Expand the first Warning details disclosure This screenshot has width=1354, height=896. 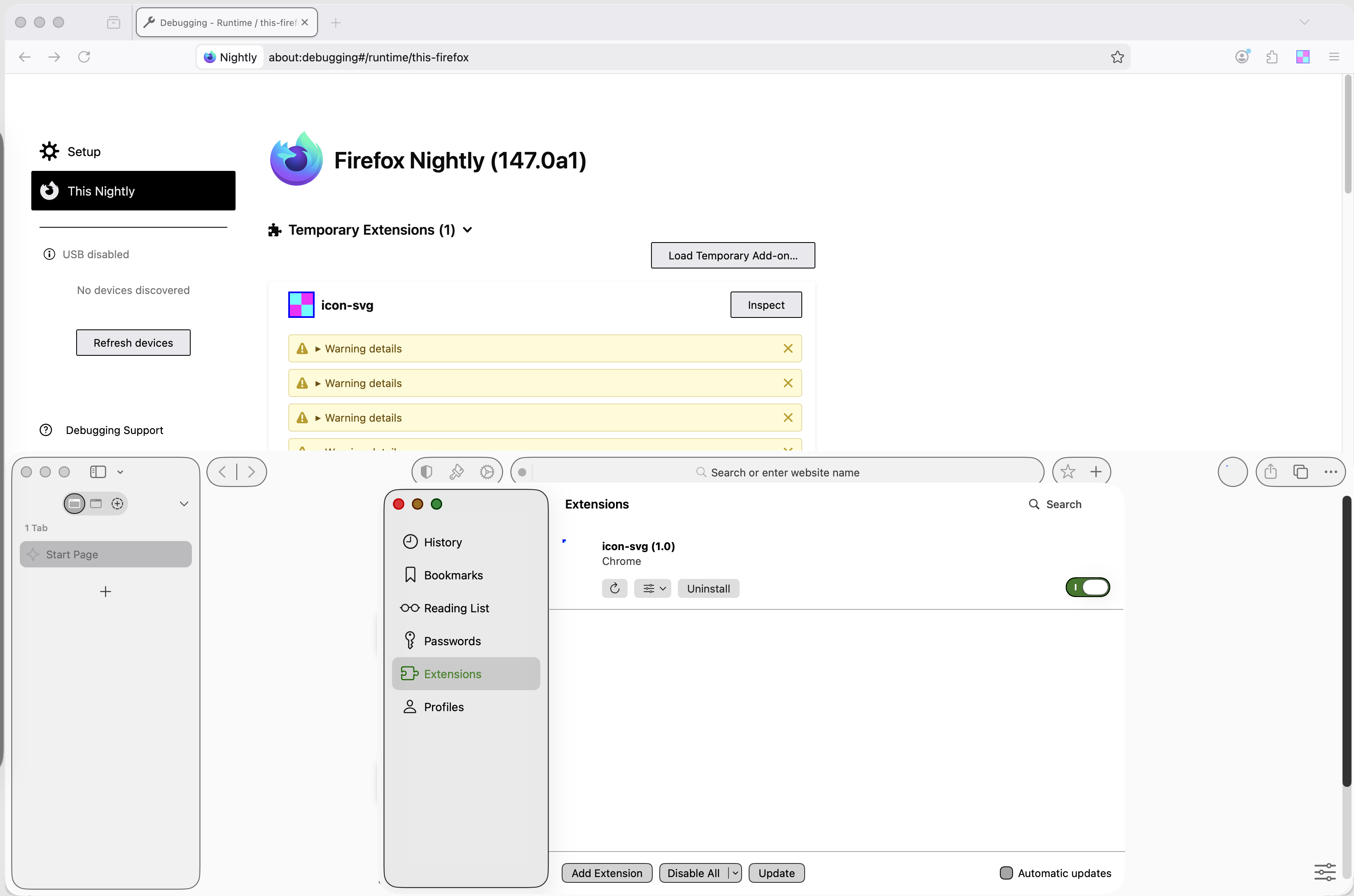317,349
